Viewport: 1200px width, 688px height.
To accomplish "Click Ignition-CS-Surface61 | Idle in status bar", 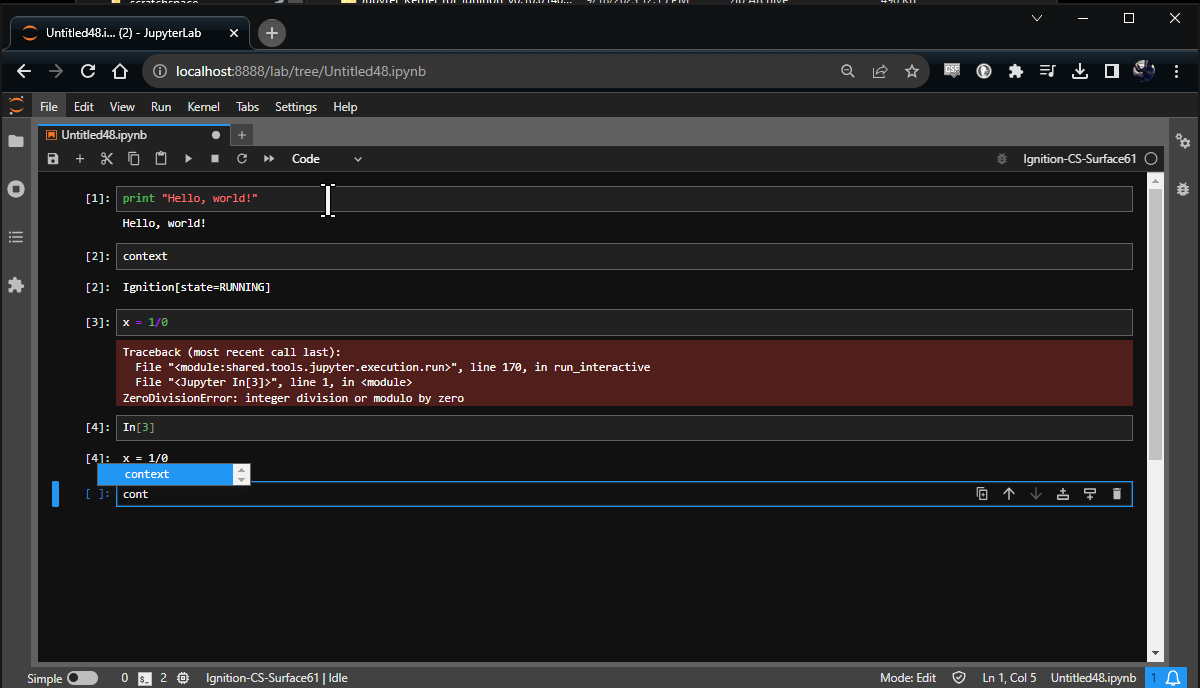I will pos(276,678).
